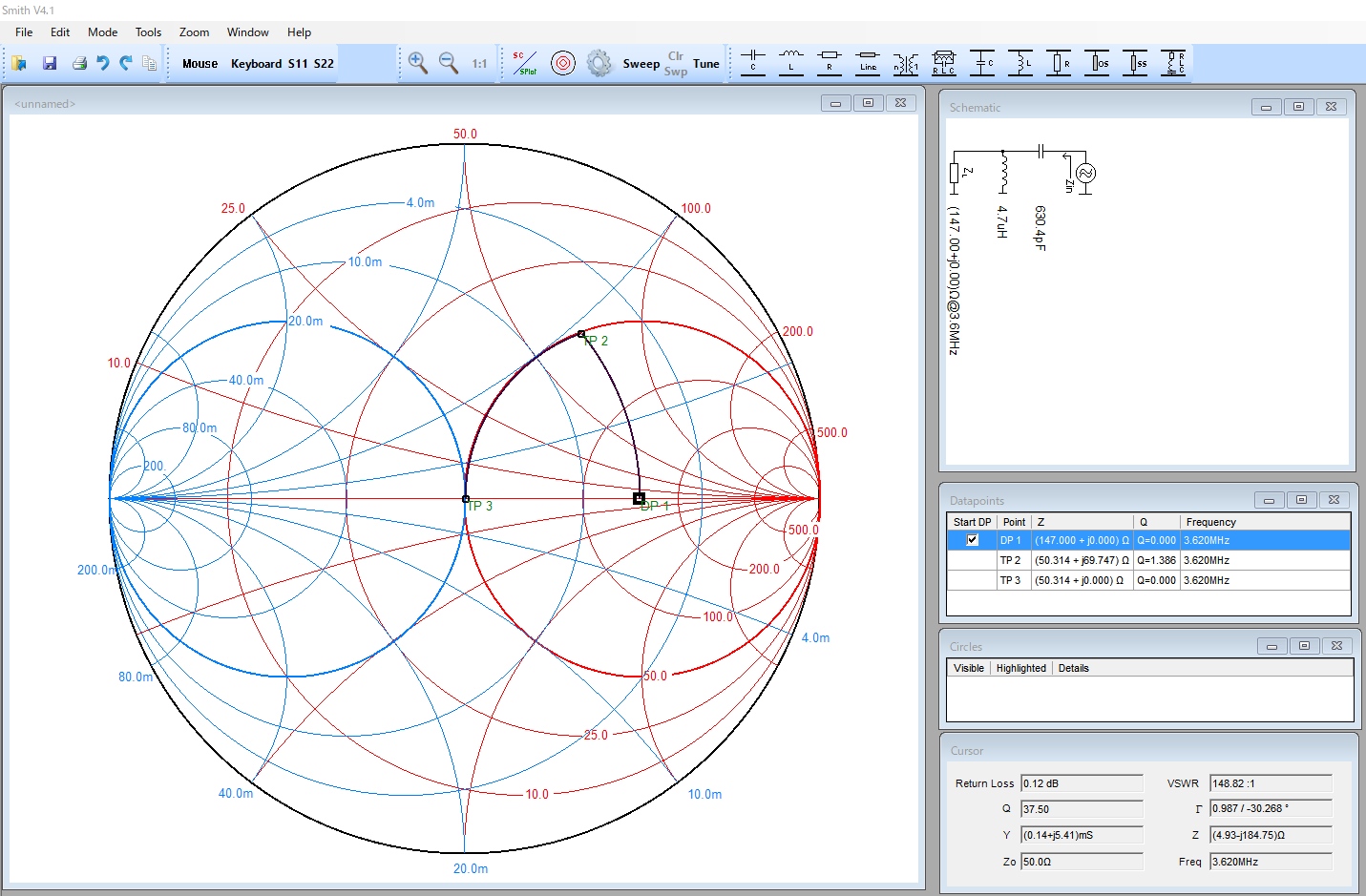Click the Return Loss value field
Screen dimensions: 1366x896
pyautogui.click(x=1082, y=783)
